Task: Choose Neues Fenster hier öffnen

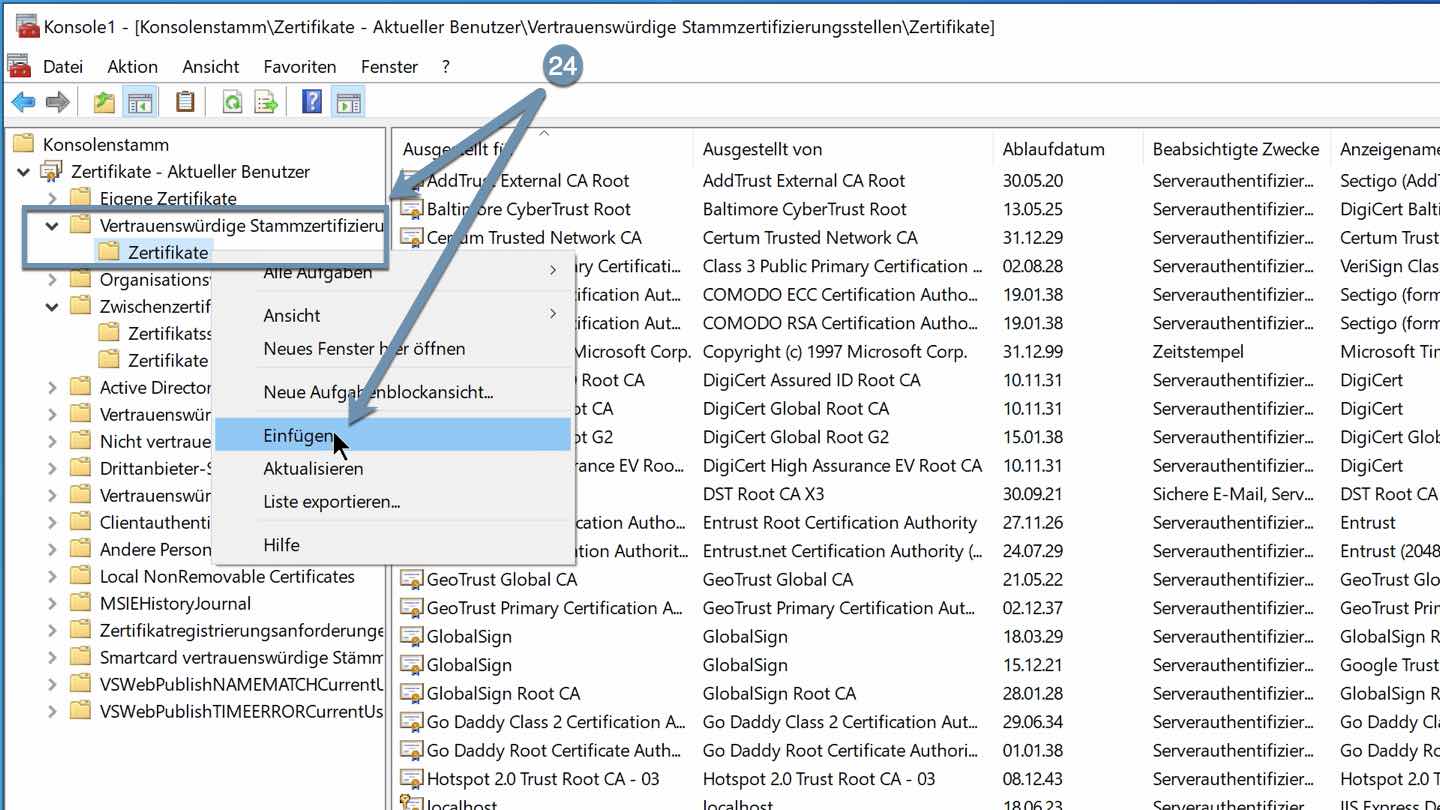Action: (x=392, y=348)
